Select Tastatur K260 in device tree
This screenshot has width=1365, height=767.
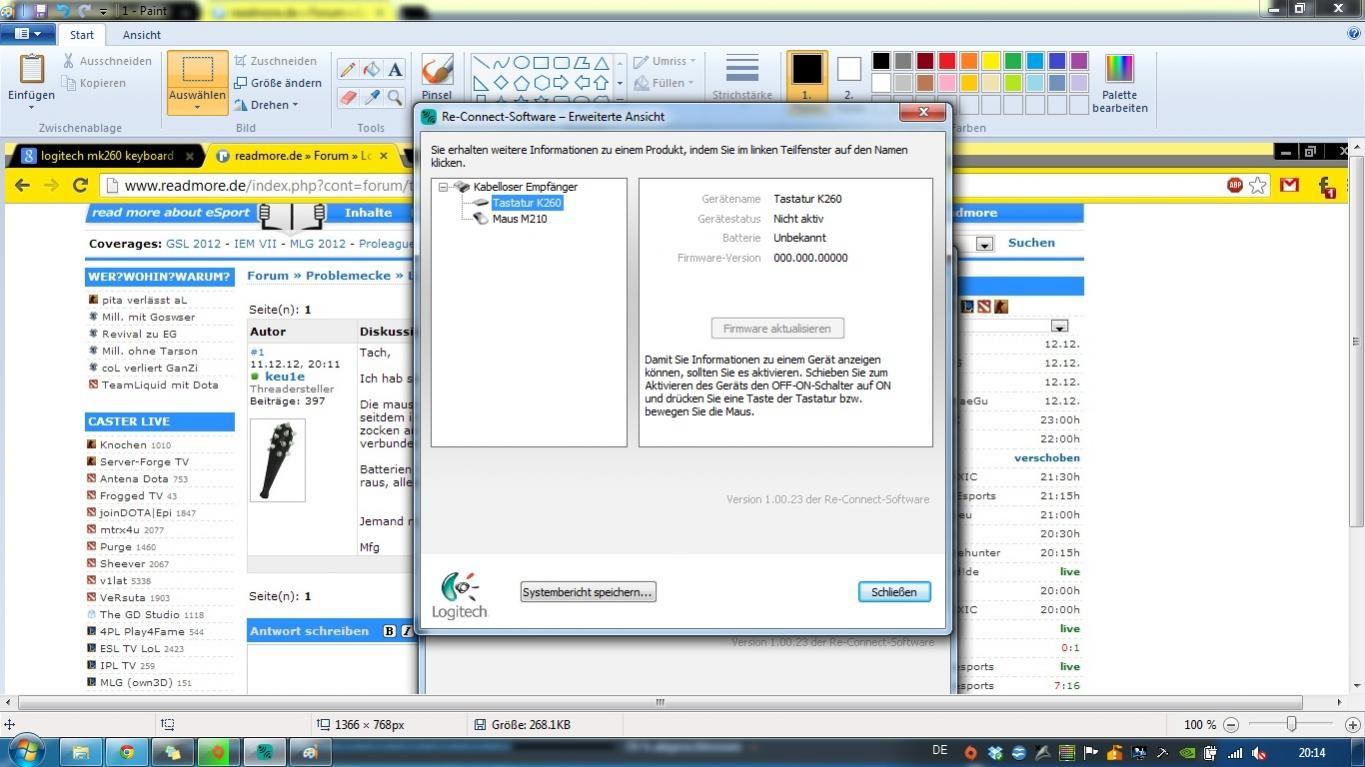pos(527,203)
